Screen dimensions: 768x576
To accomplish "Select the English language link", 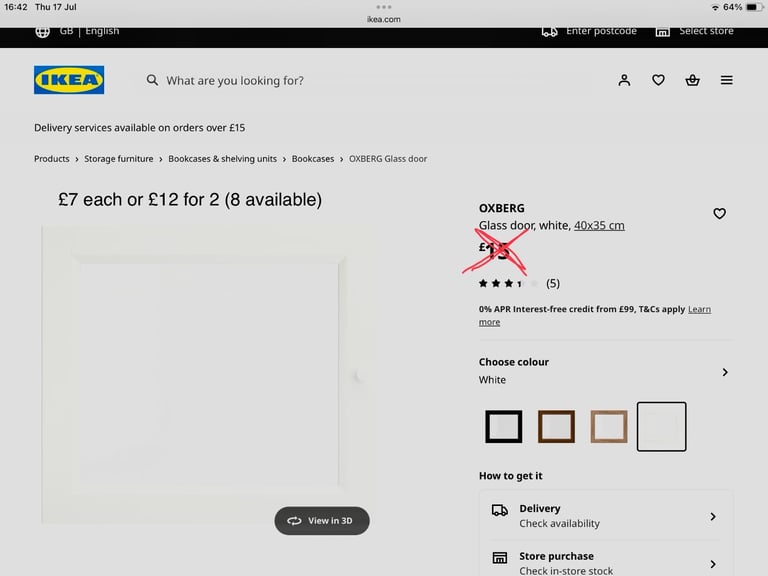I will pos(102,31).
